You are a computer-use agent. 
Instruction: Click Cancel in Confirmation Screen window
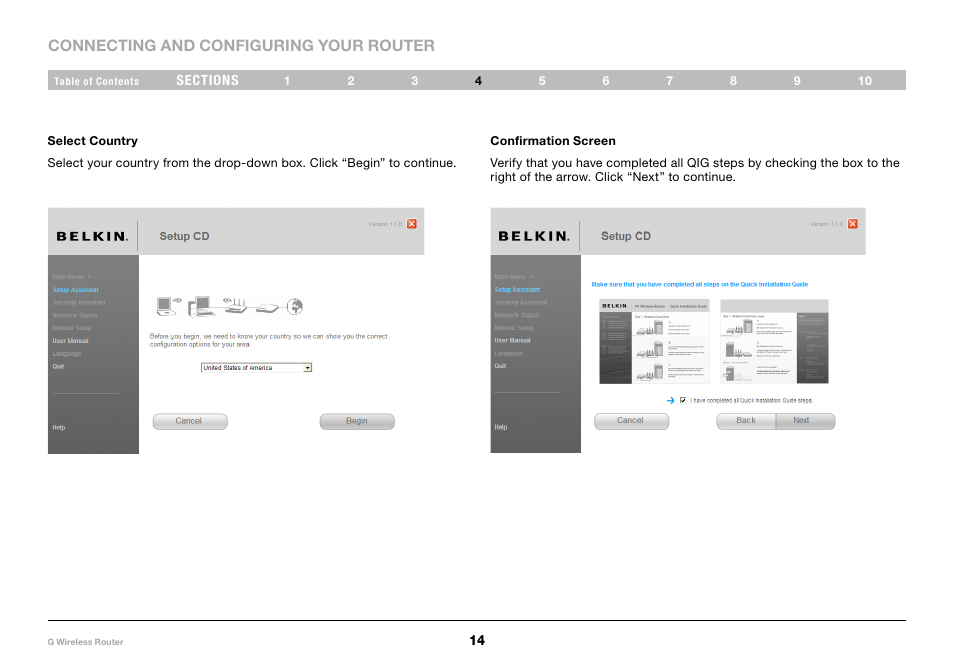tap(631, 420)
